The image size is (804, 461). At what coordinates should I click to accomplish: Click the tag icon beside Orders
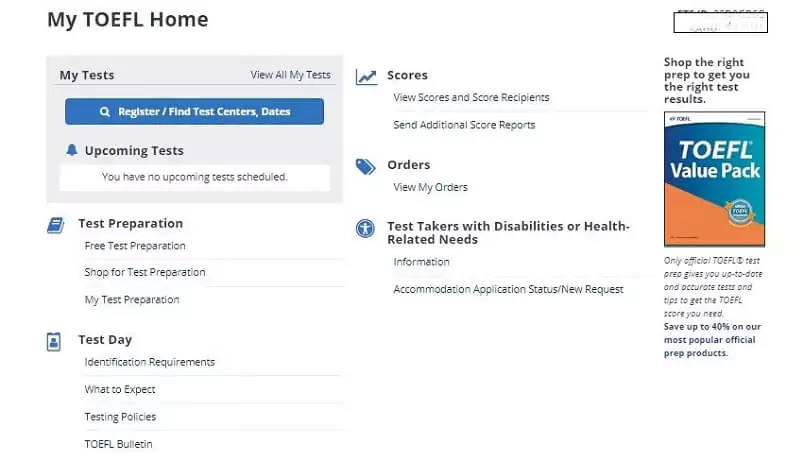coord(366,166)
